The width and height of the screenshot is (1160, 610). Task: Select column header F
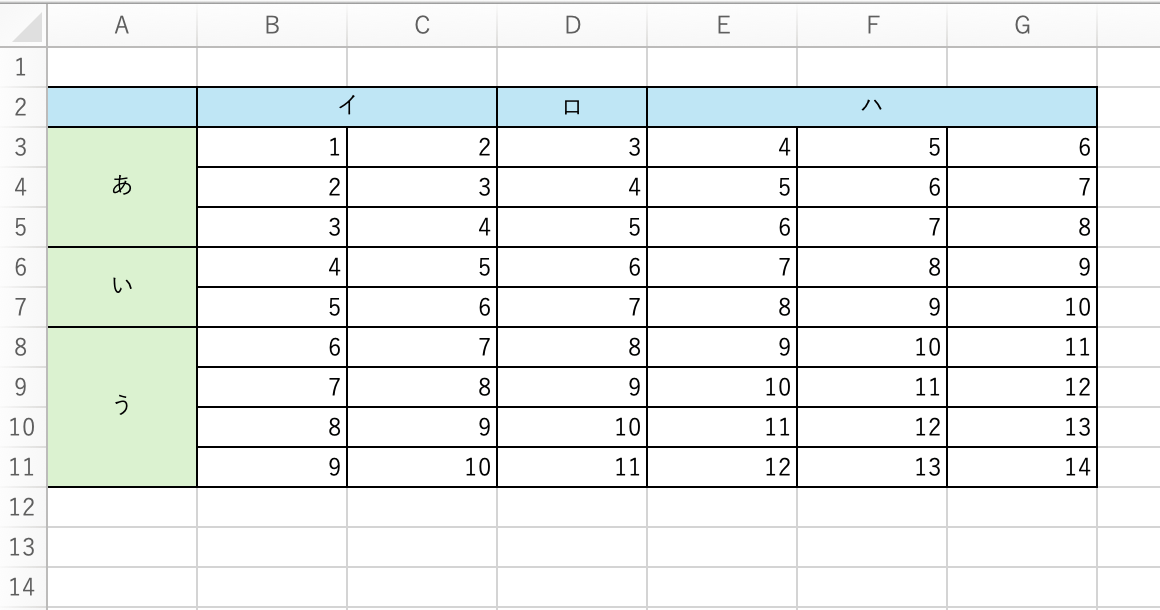[x=872, y=27]
